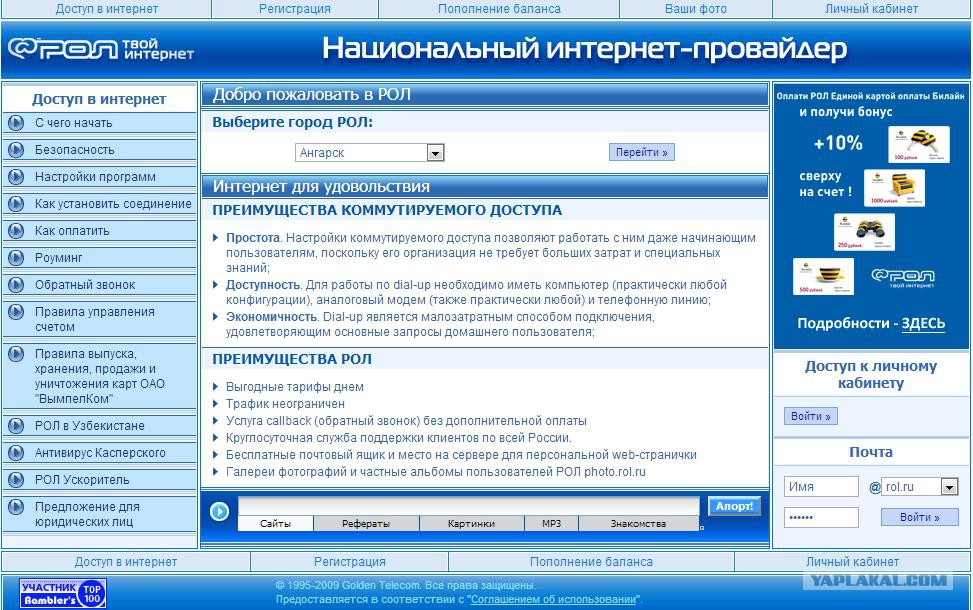Open 'Роуминг' sidebar link
973x610 pixels.
(58, 258)
